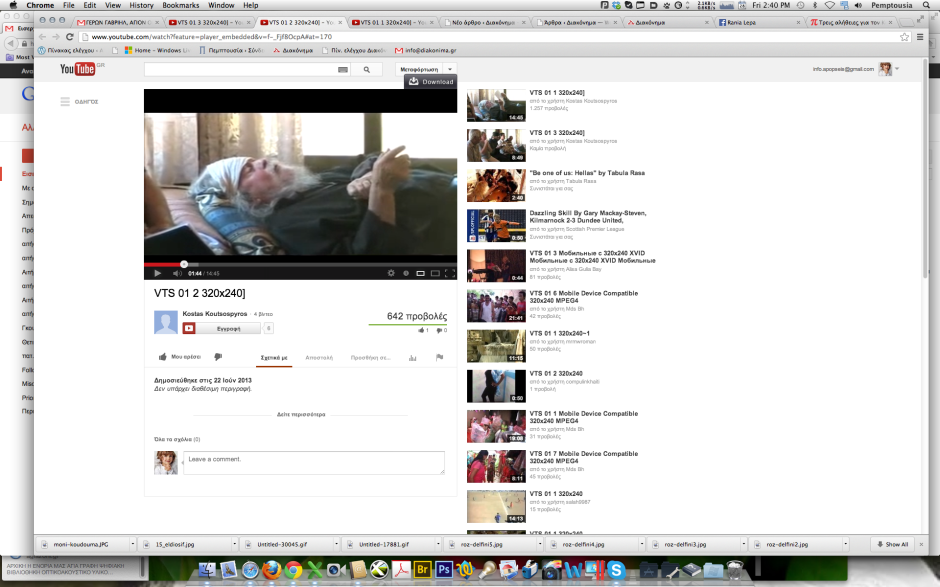Open video player settings gear

(391, 273)
